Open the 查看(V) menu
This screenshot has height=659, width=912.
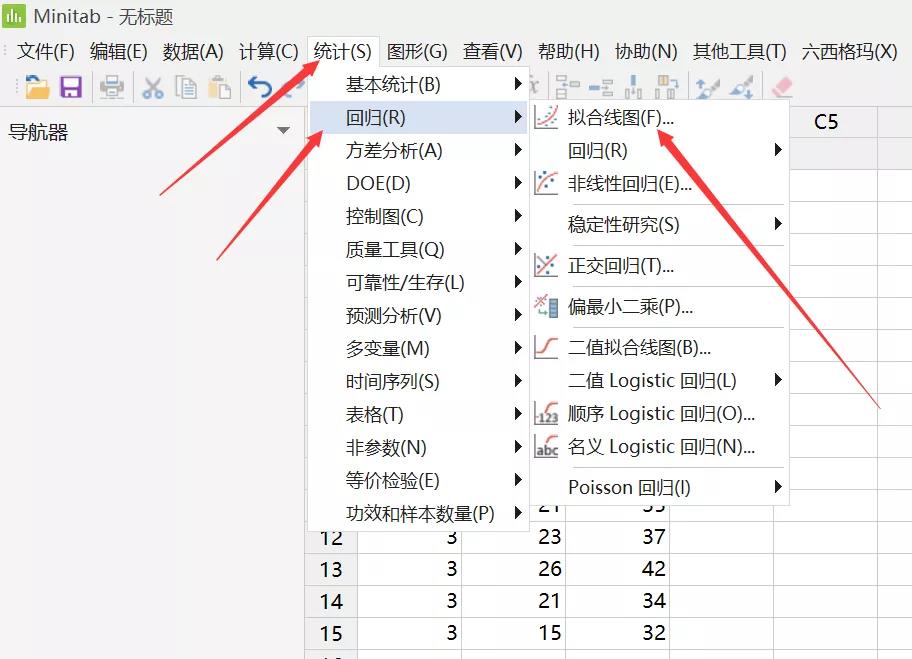point(493,52)
